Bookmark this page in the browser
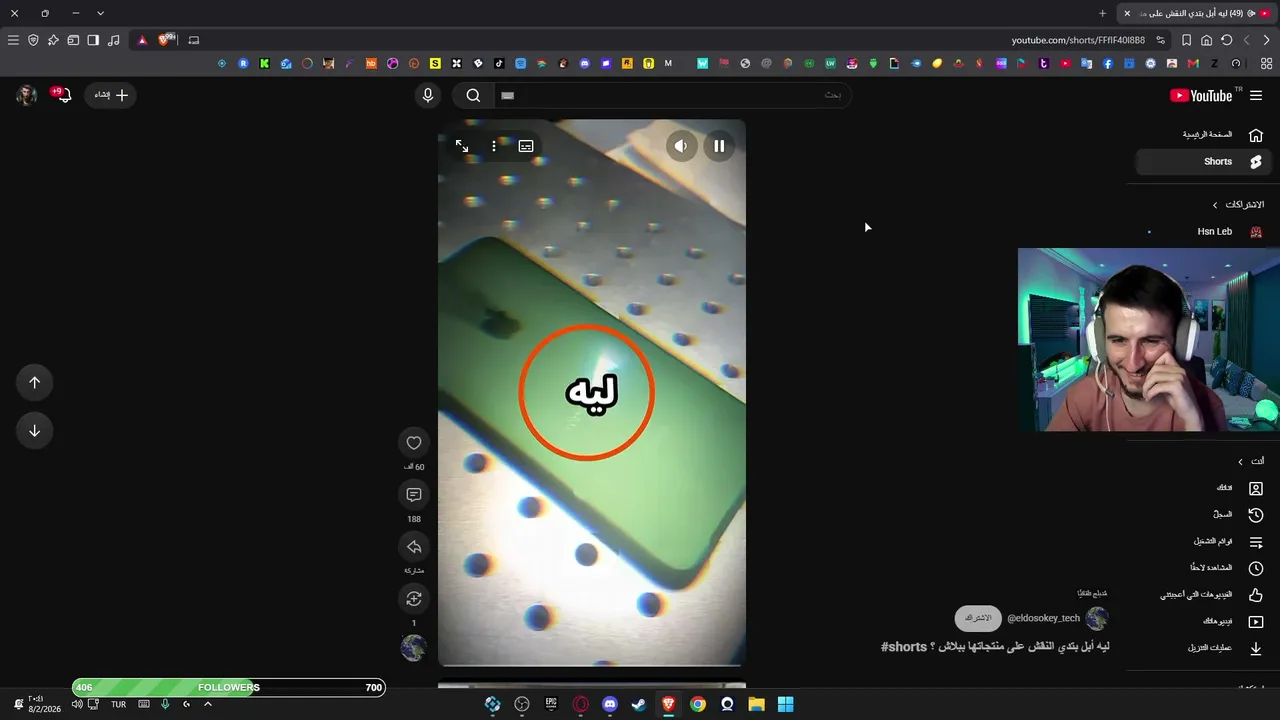Image resolution: width=1280 pixels, height=720 pixels. coord(1186,40)
